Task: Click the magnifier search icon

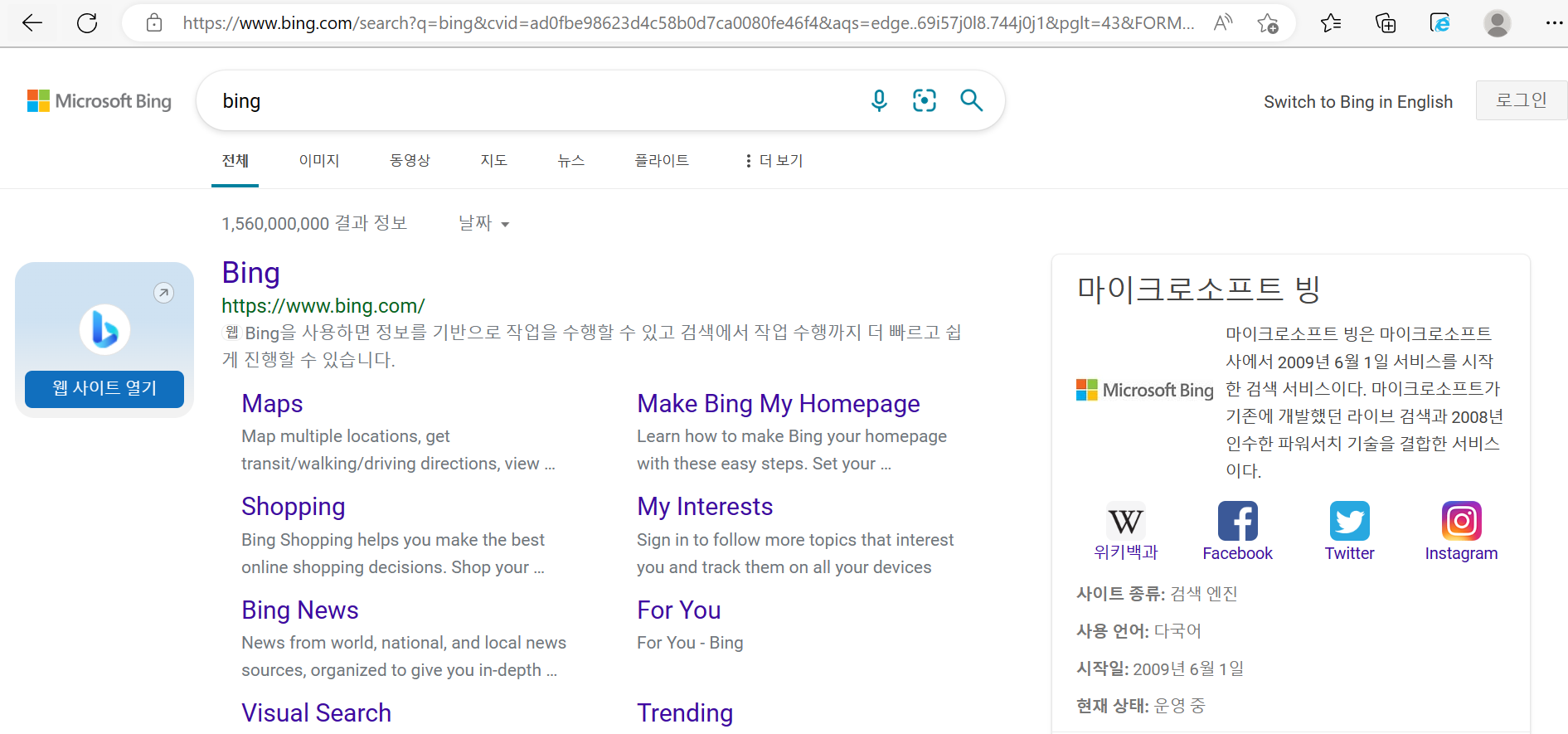Action: click(x=971, y=101)
